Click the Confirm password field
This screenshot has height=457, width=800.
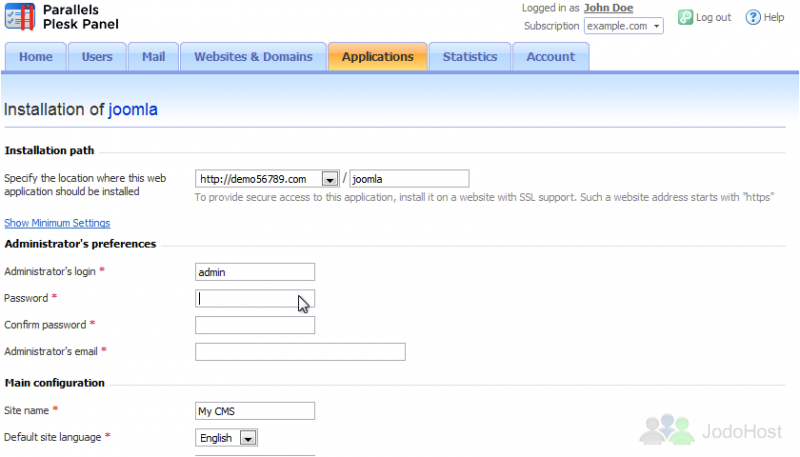click(x=255, y=325)
